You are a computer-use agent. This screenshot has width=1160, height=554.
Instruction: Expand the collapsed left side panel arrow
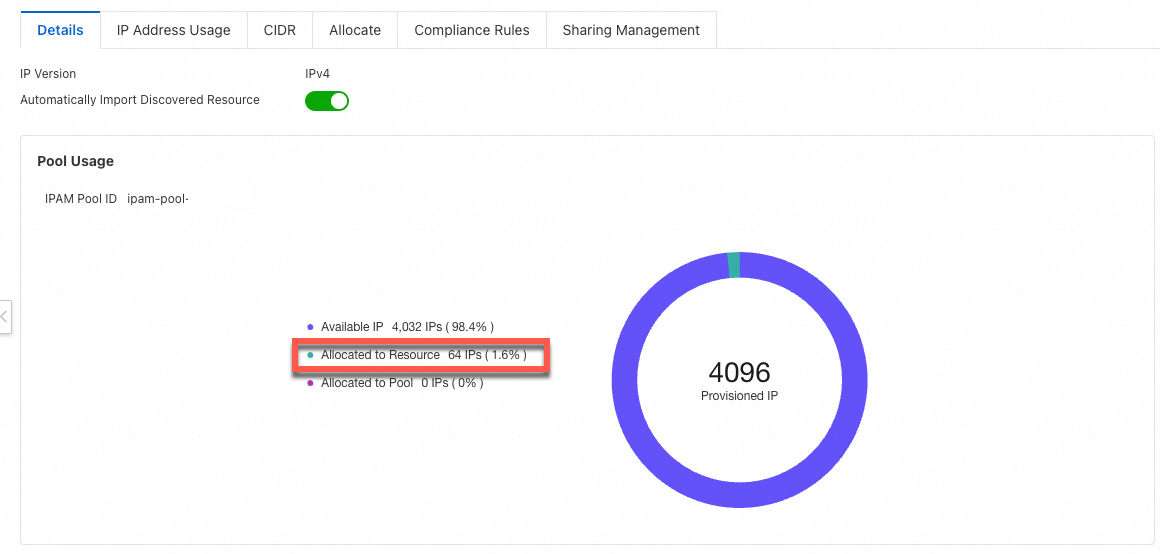click(x=4, y=317)
